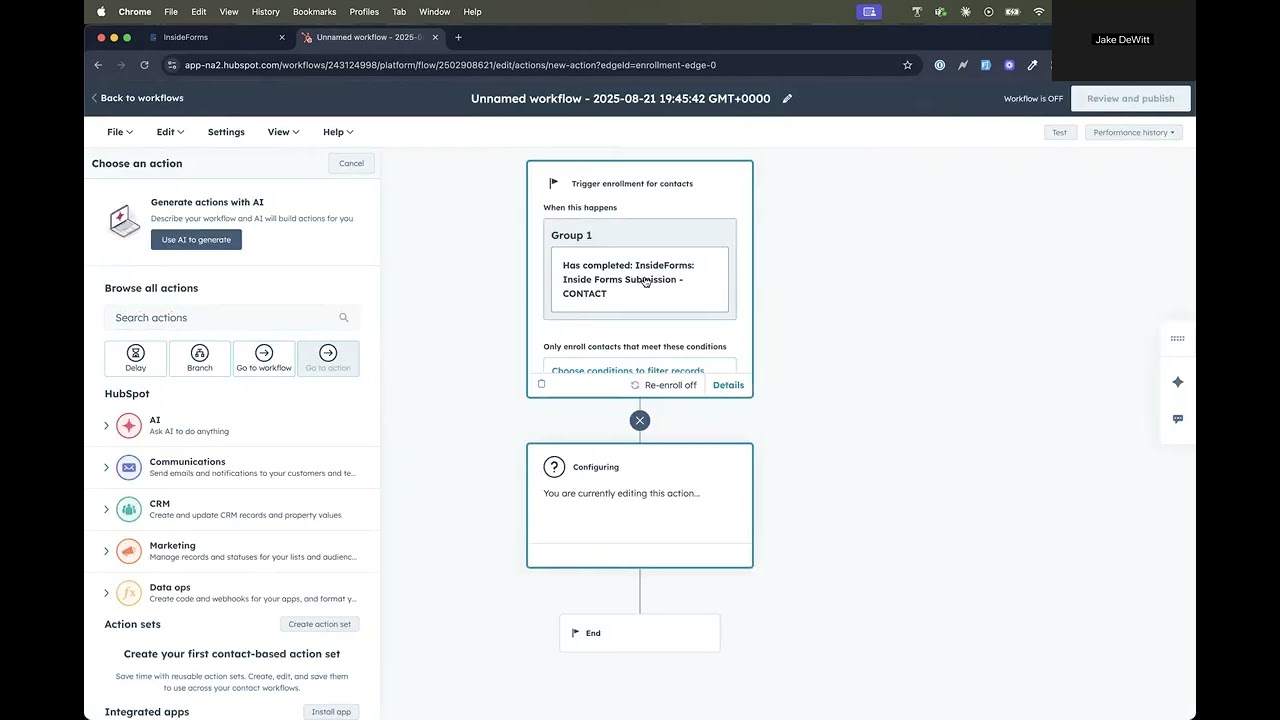Select the InsideForms submission trigger condition
The image size is (1280, 720).
(x=640, y=279)
